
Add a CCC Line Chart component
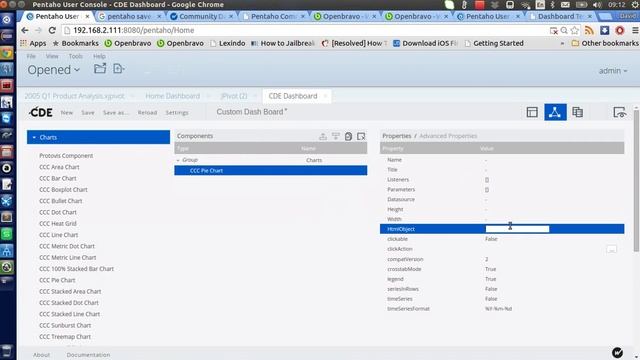point(58,235)
